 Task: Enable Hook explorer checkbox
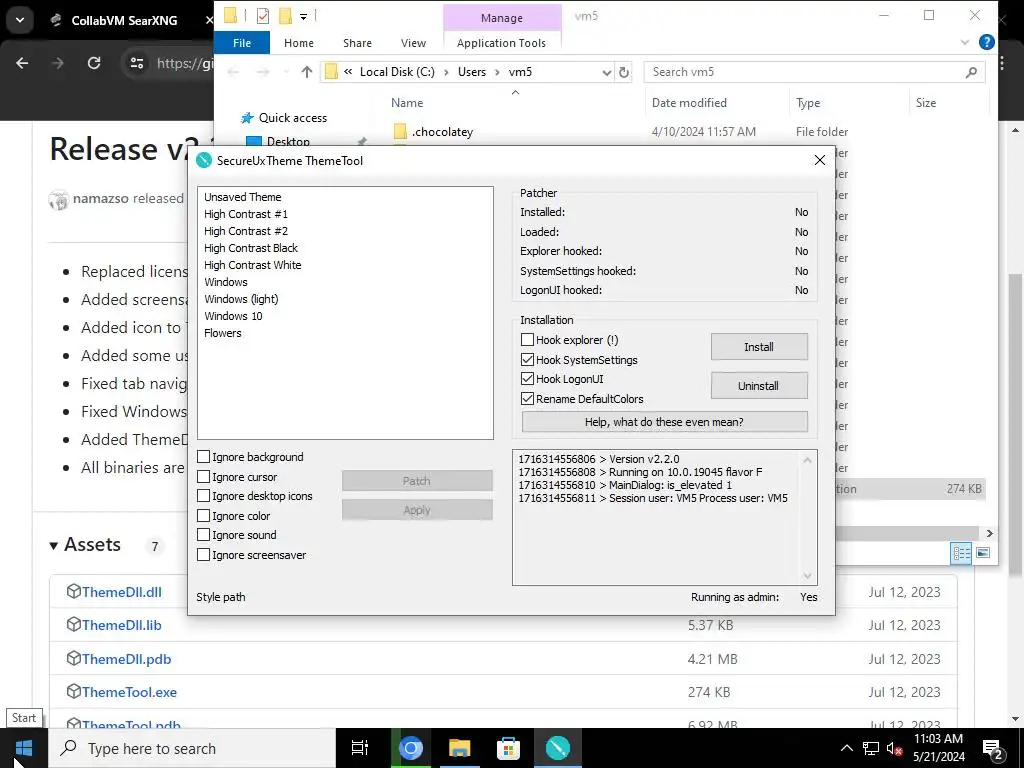(527, 340)
